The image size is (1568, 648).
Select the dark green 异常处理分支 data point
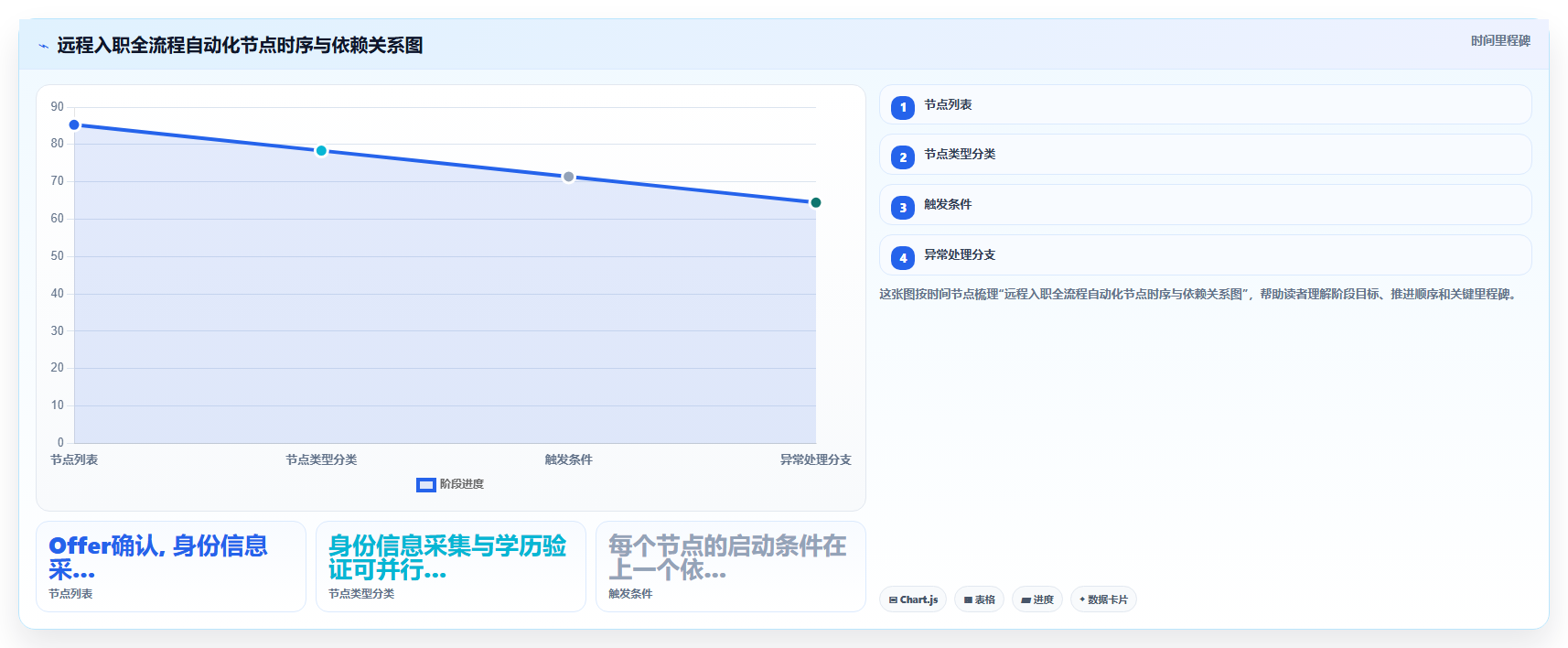click(x=816, y=202)
